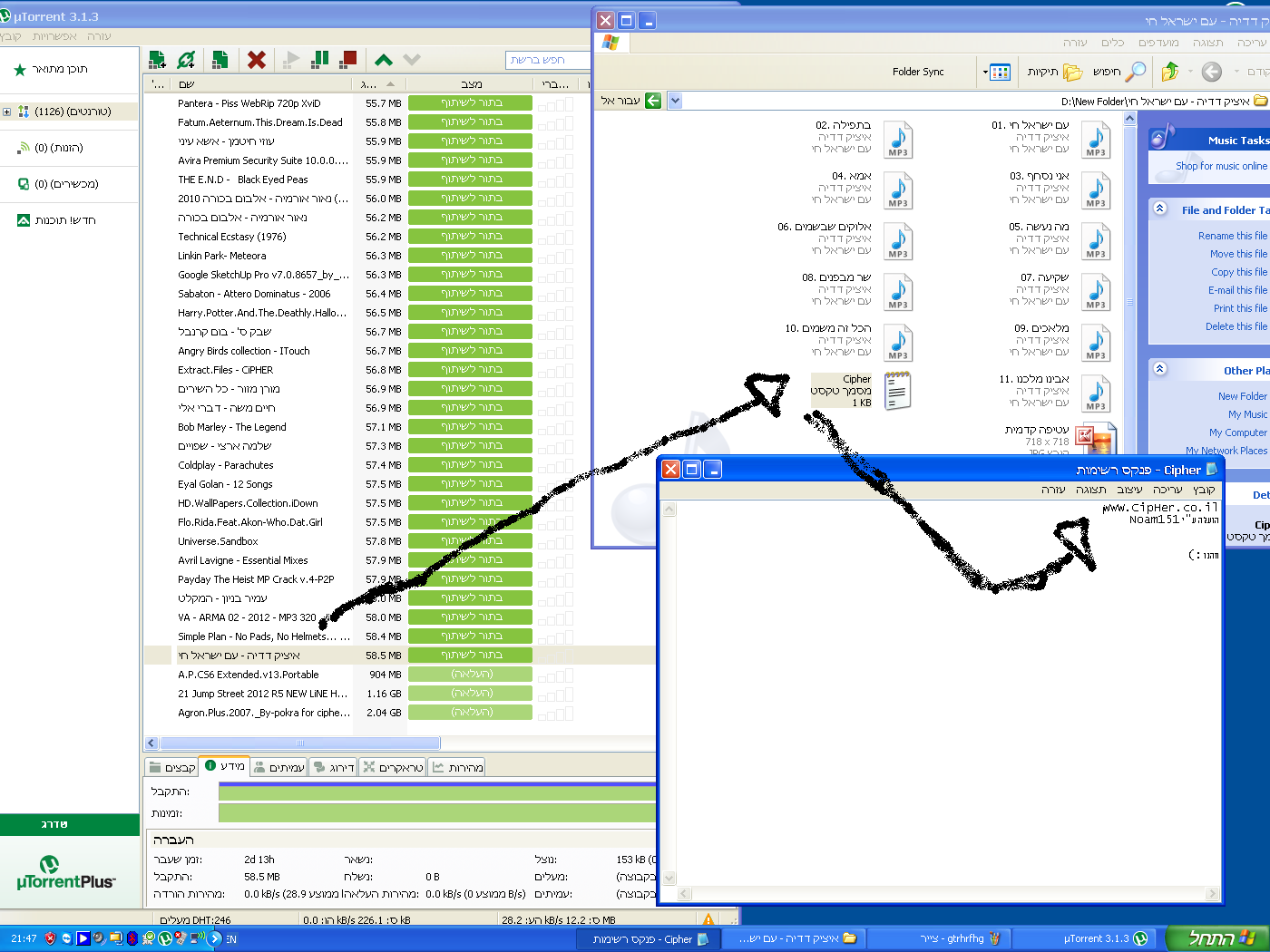
Task: Click the warning triangle in µTorrent status bar
Action: [x=708, y=919]
